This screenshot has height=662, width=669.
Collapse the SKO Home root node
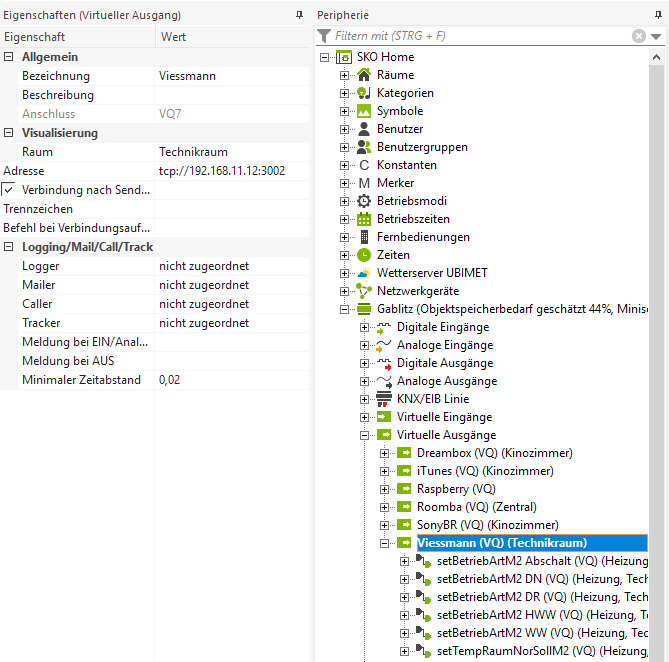coord(324,57)
